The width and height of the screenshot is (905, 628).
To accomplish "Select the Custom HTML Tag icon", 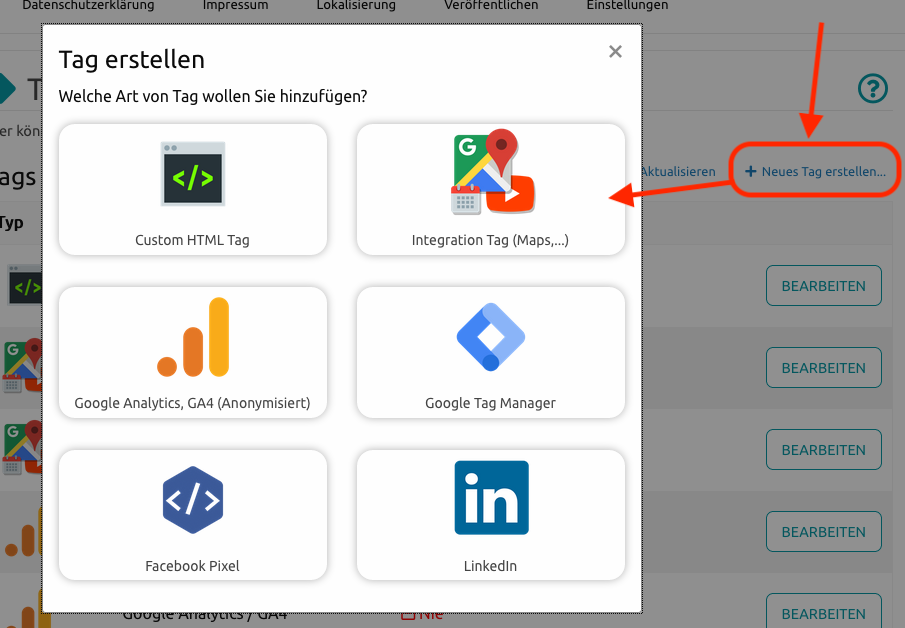I will pyautogui.click(x=193, y=174).
